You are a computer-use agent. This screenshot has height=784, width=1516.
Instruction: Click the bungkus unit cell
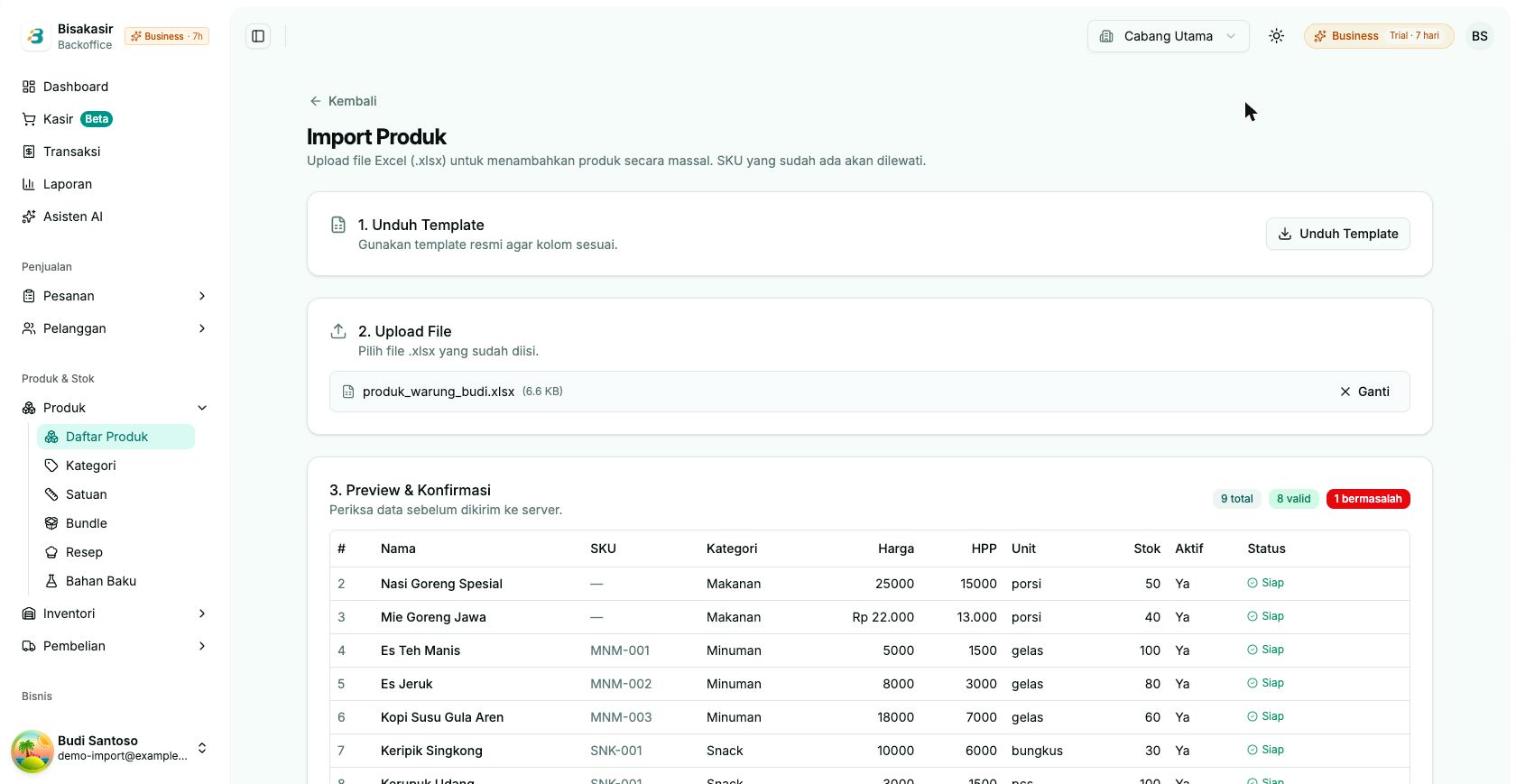[x=1037, y=751]
